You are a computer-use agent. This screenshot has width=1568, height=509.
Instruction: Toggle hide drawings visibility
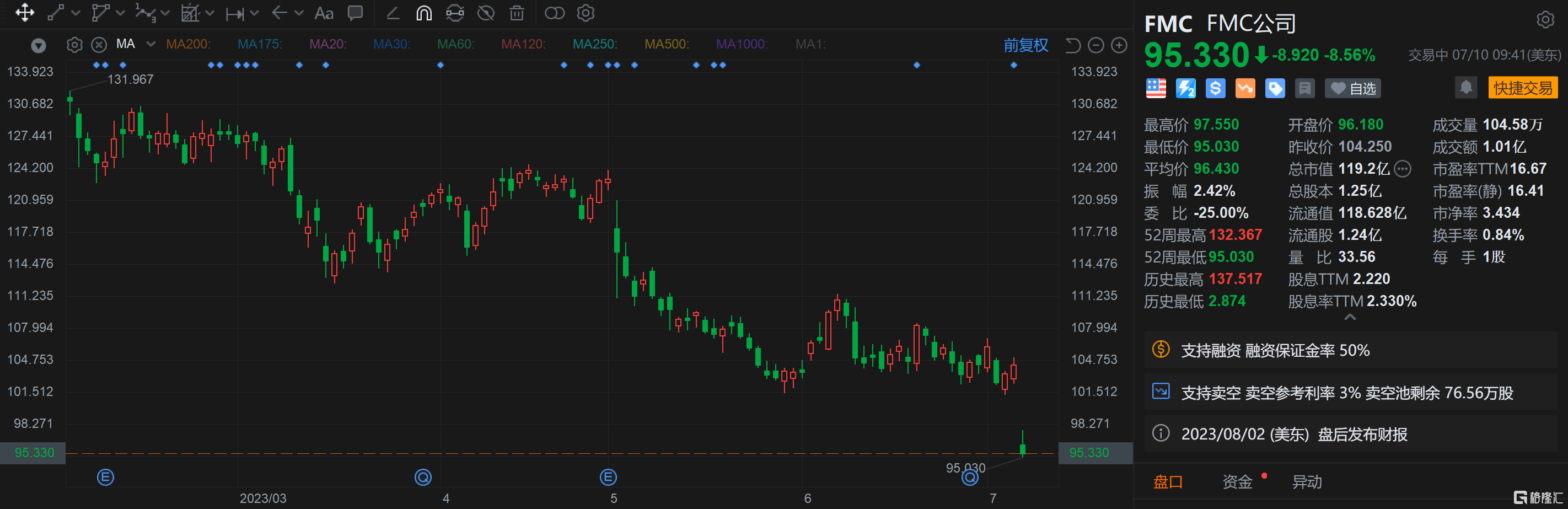click(x=486, y=13)
